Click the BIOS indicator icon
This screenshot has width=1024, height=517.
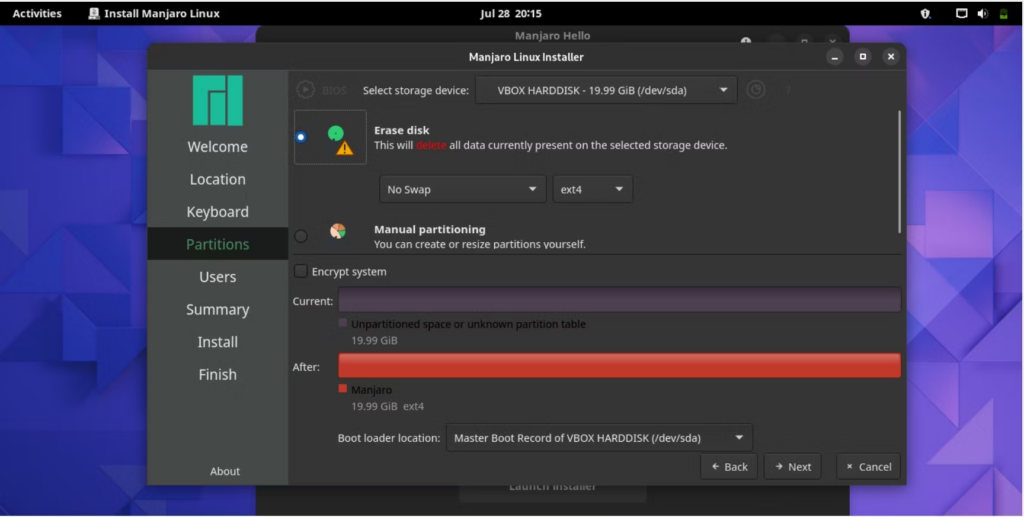[305, 89]
